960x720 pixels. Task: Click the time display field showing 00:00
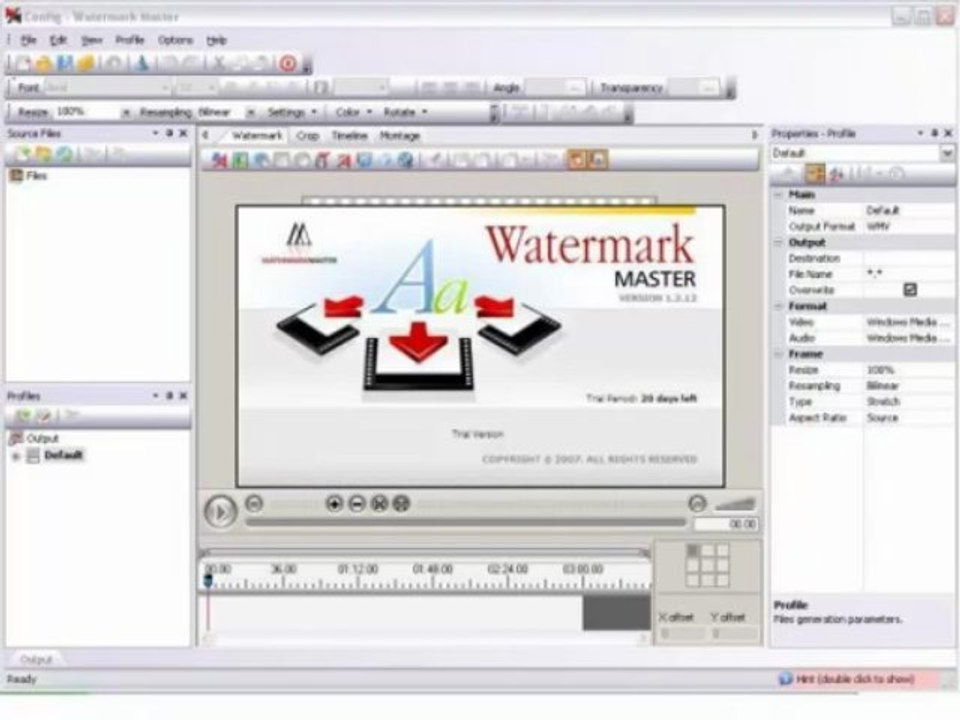(726, 524)
